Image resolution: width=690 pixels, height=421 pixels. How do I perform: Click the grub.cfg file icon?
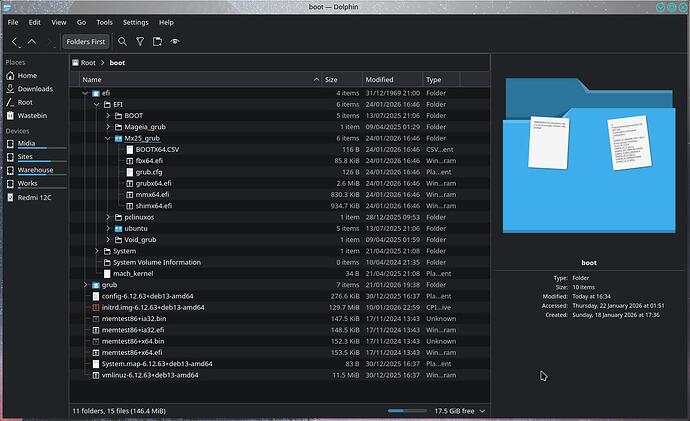[129, 171]
